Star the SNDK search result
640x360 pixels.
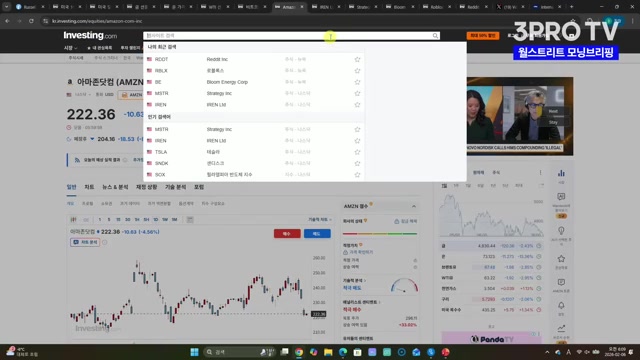[357, 163]
